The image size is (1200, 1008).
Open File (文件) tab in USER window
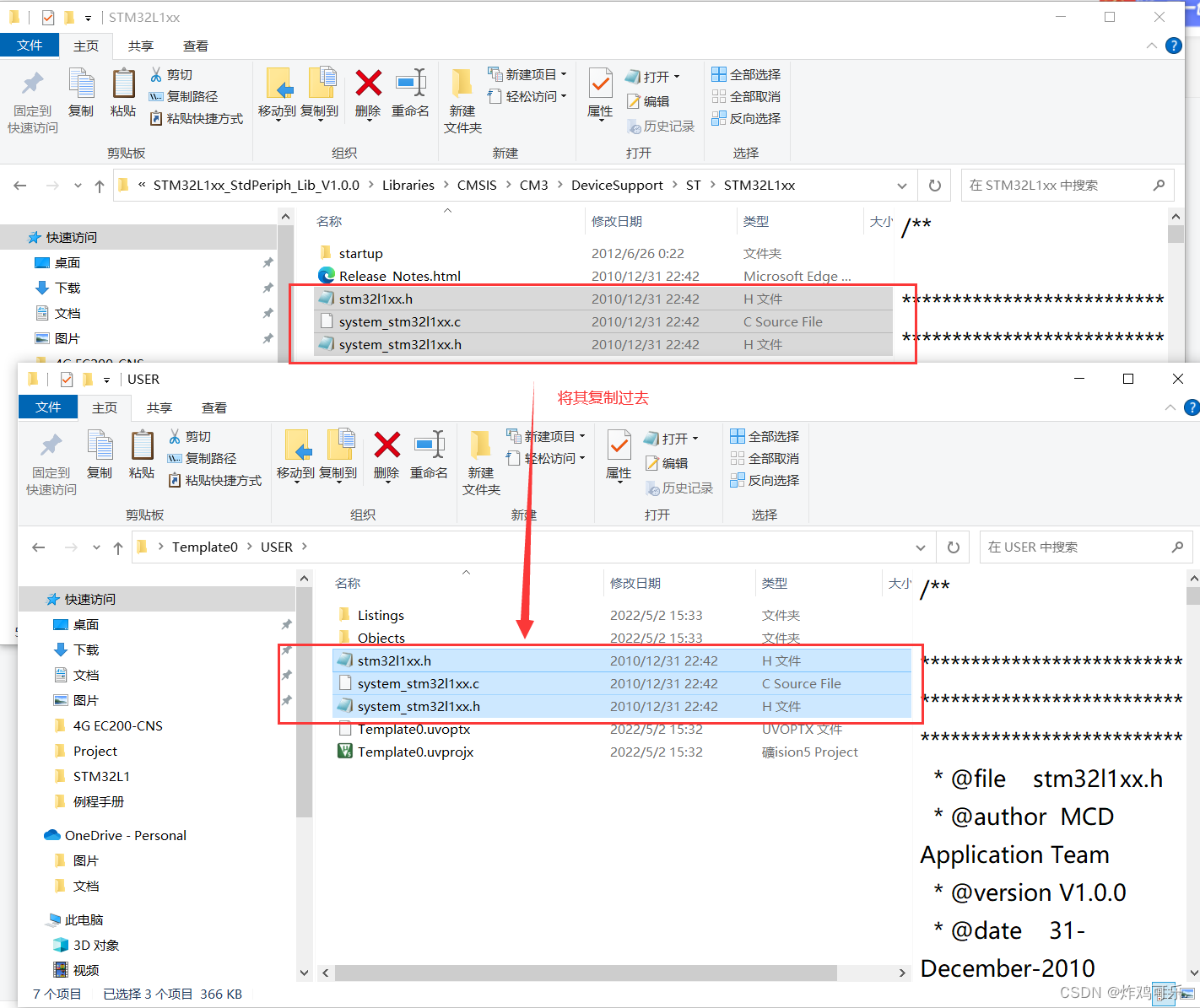click(48, 407)
